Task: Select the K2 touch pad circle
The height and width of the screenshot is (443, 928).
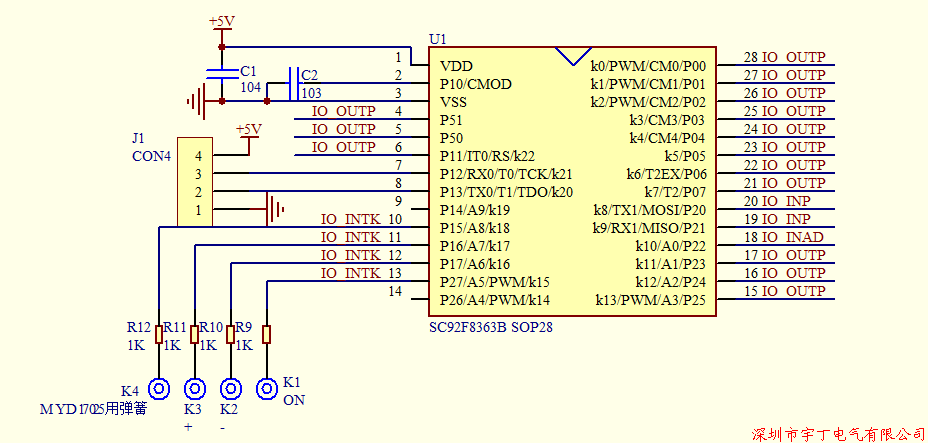Action: 231,389
